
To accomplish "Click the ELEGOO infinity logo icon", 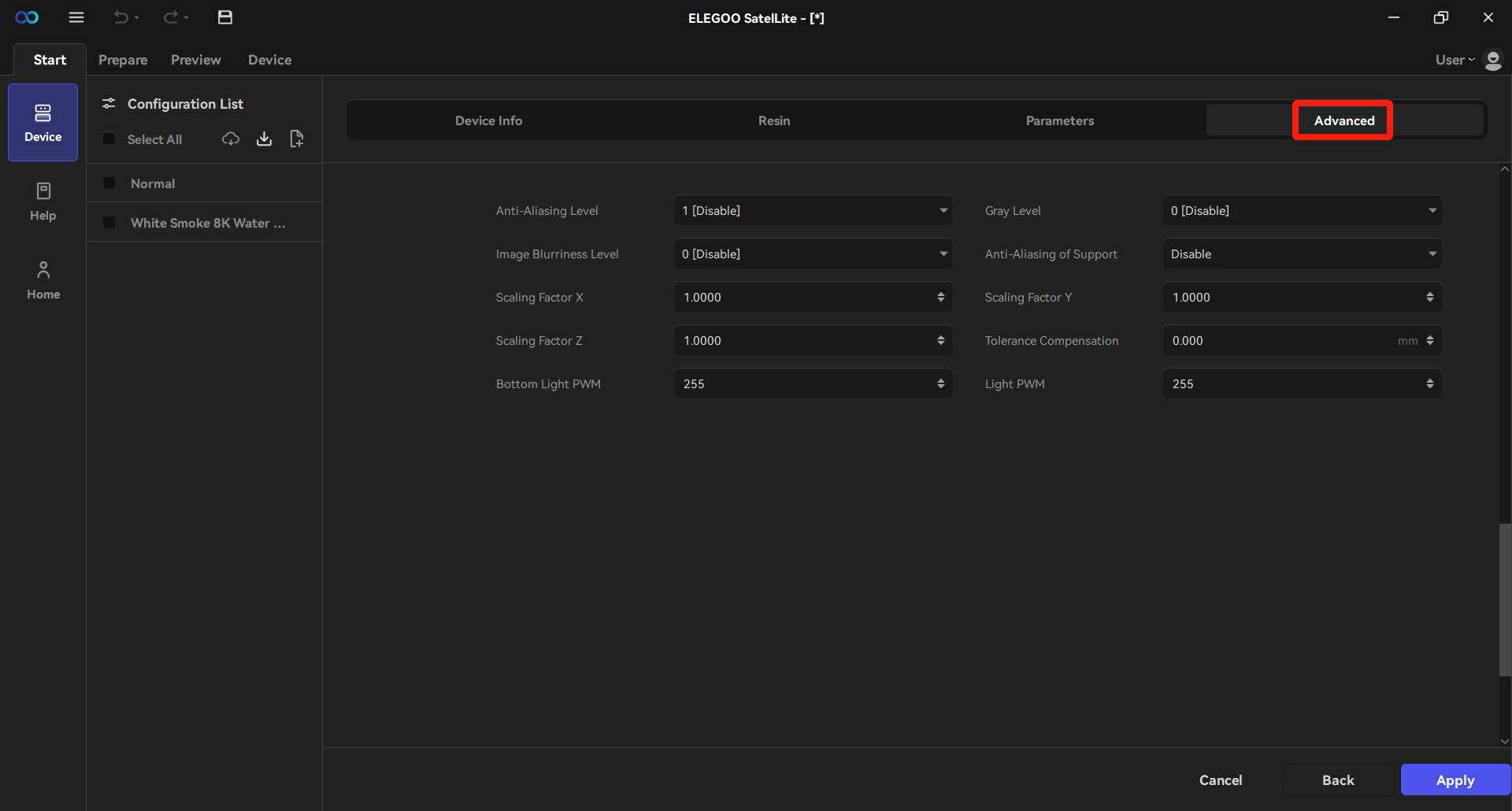I will 27,17.
